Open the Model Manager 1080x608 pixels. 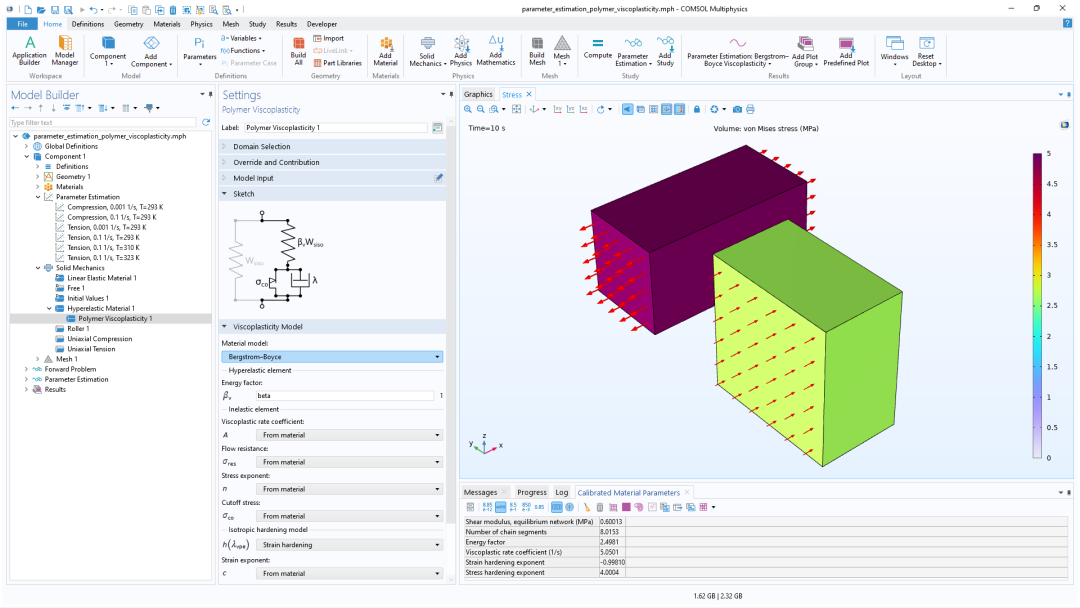65,51
